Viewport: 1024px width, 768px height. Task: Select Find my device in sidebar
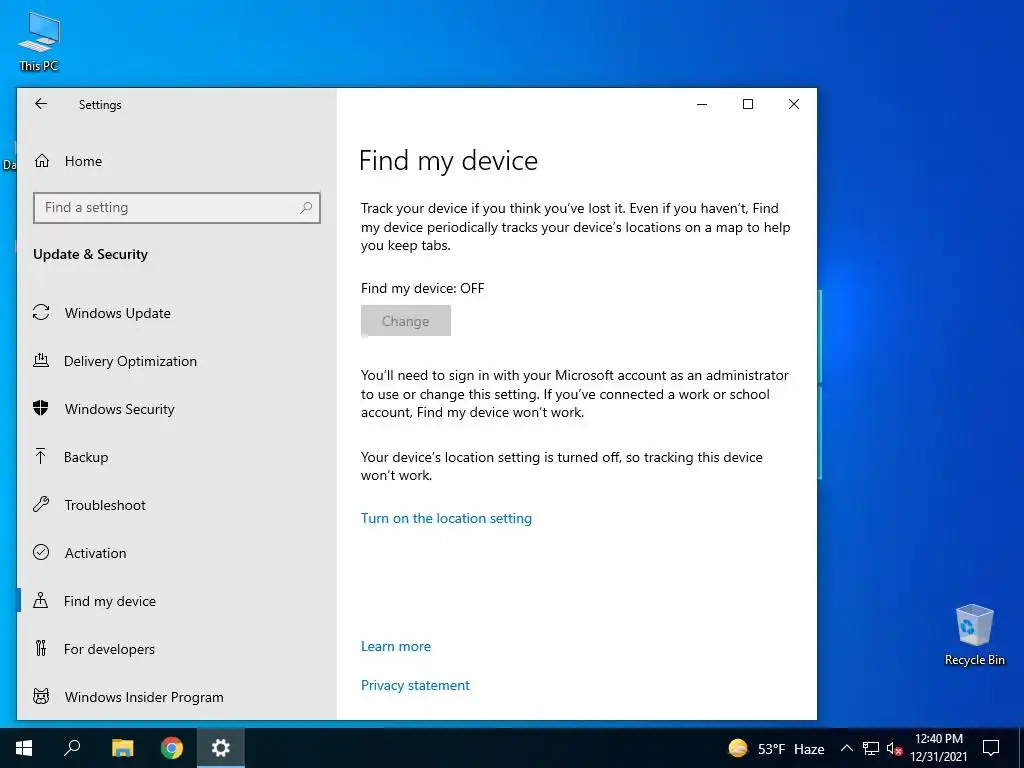click(176, 601)
